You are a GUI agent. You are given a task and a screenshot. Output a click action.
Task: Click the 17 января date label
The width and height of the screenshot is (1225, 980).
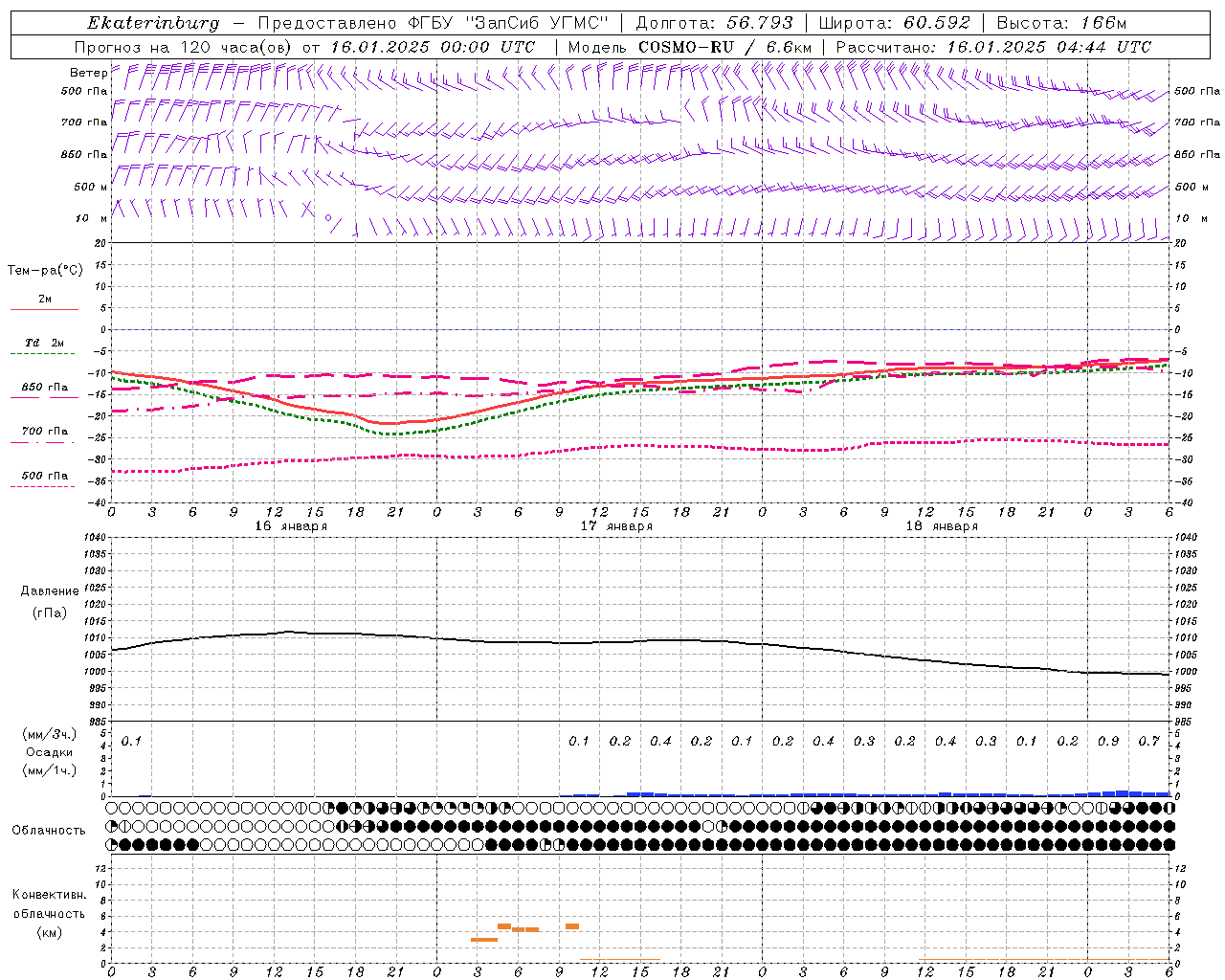click(616, 526)
